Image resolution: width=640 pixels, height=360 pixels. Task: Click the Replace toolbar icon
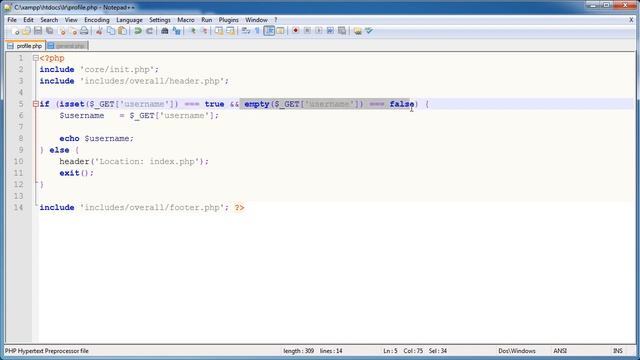(x=176, y=31)
